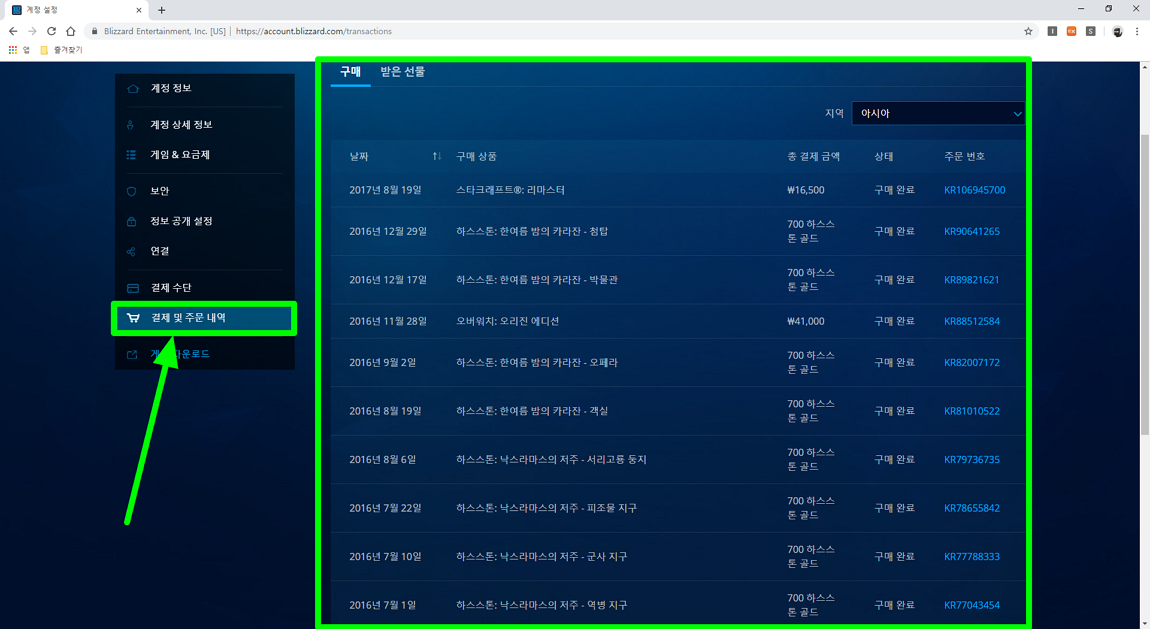1150x629 pixels.
Task: Click the date 2016년 12월 29일
Action: pos(388,231)
